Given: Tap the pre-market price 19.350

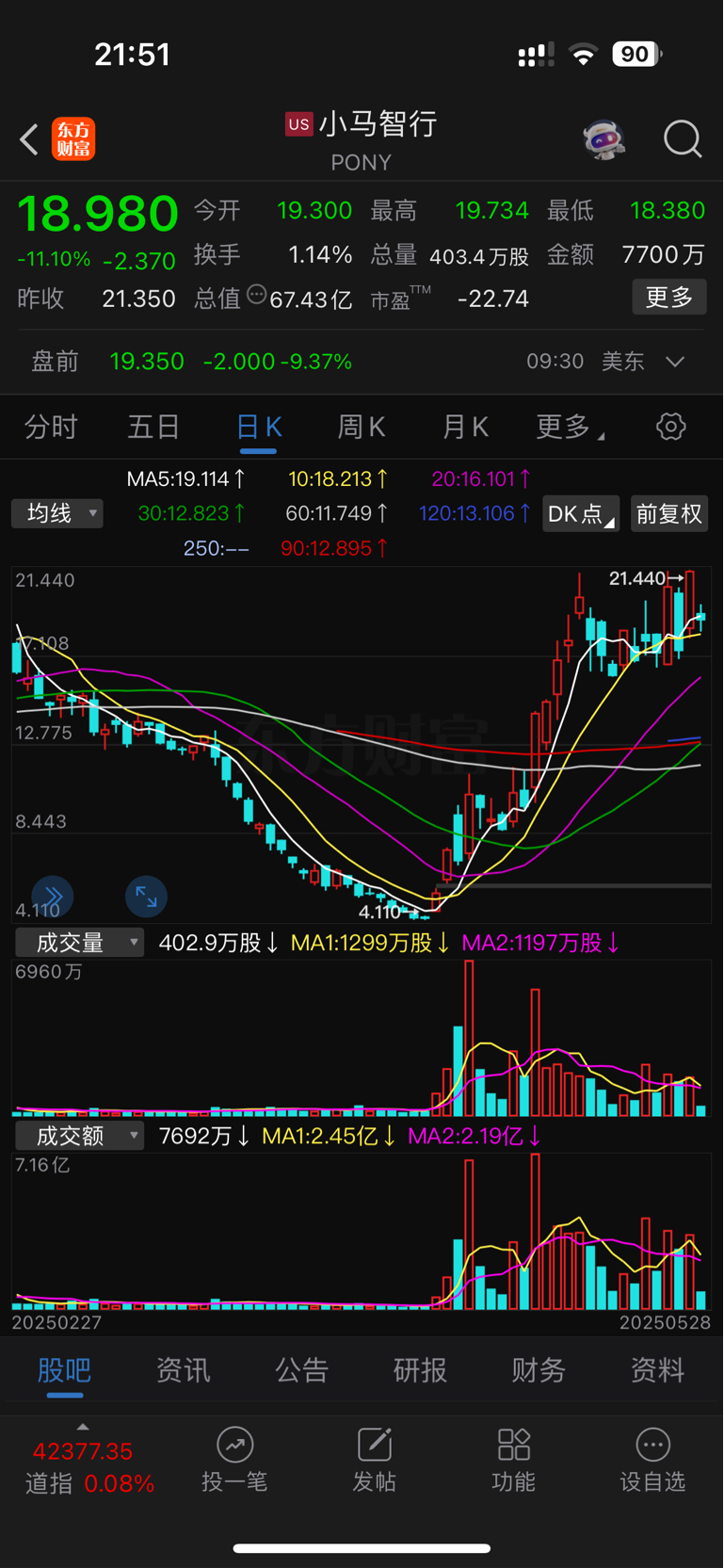Looking at the screenshot, I should coord(147,362).
